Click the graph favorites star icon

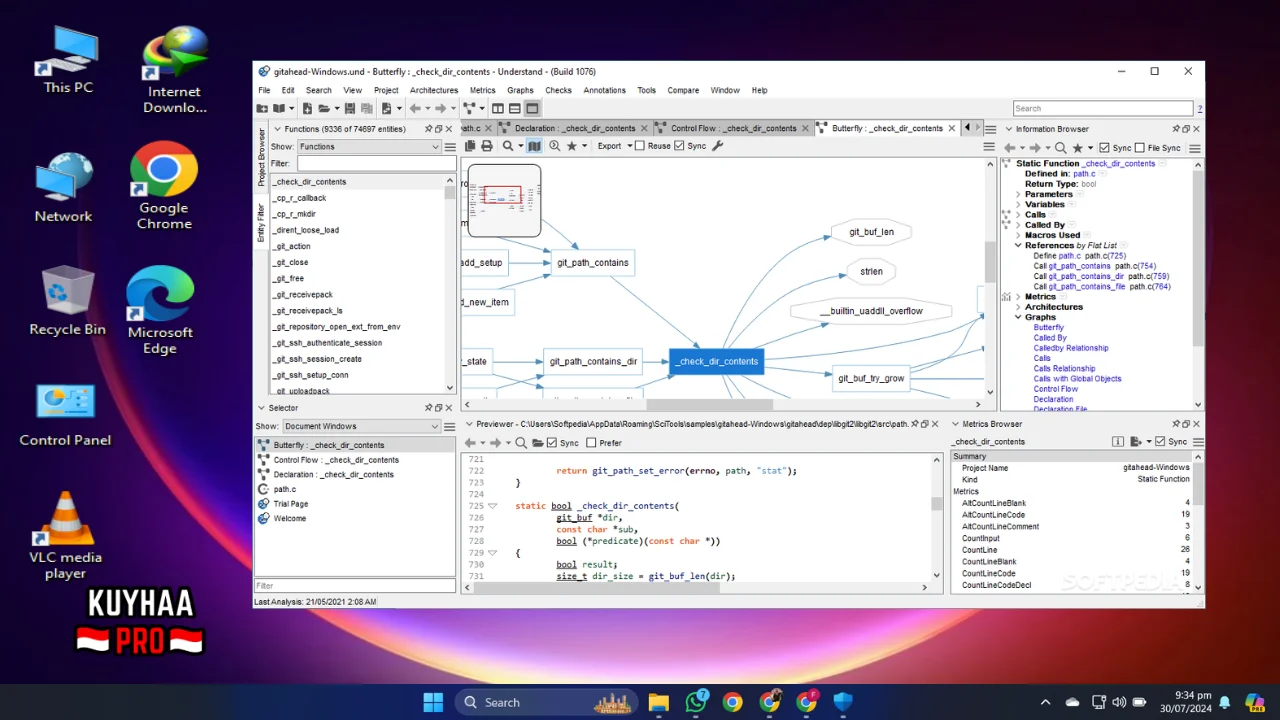click(x=572, y=146)
